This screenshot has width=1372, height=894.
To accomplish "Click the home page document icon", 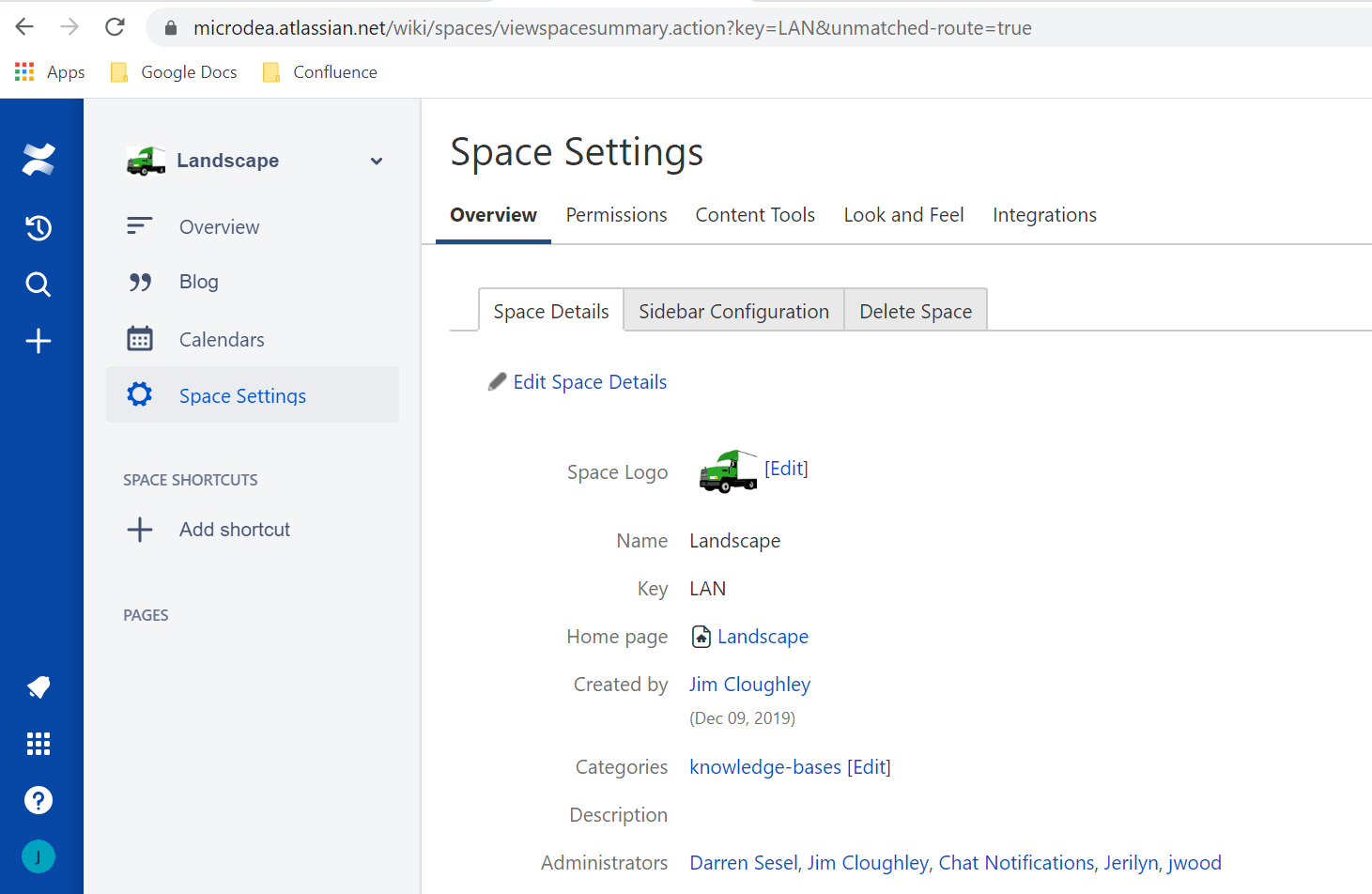I will [x=701, y=637].
